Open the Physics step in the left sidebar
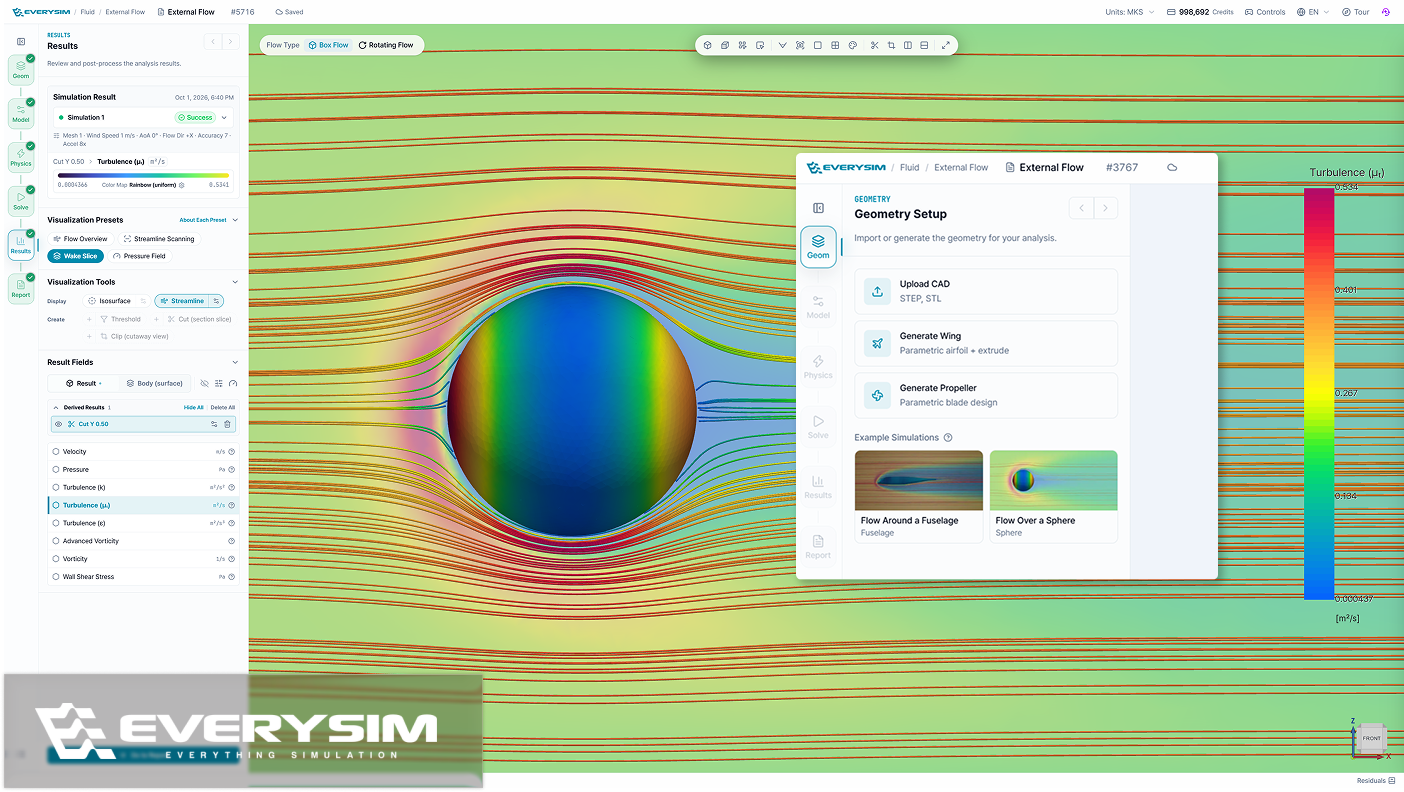The height and width of the screenshot is (792, 1404). point(21,157)
